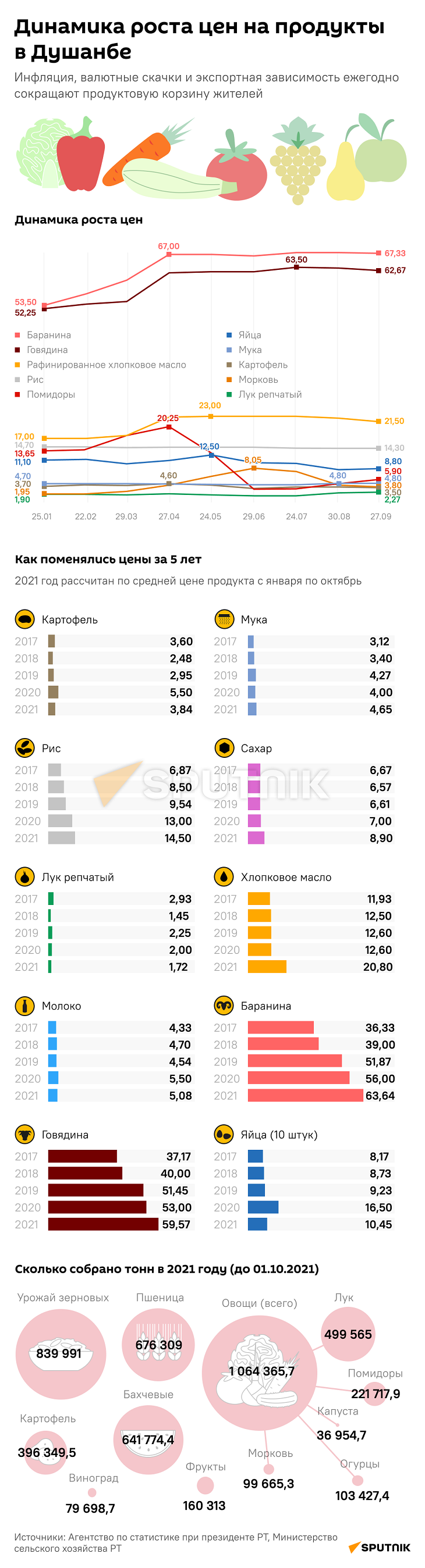Click the 67,00 data point on the Баранина line
425x1568 pixels.
pyautogui.click(x=169, y=254)
